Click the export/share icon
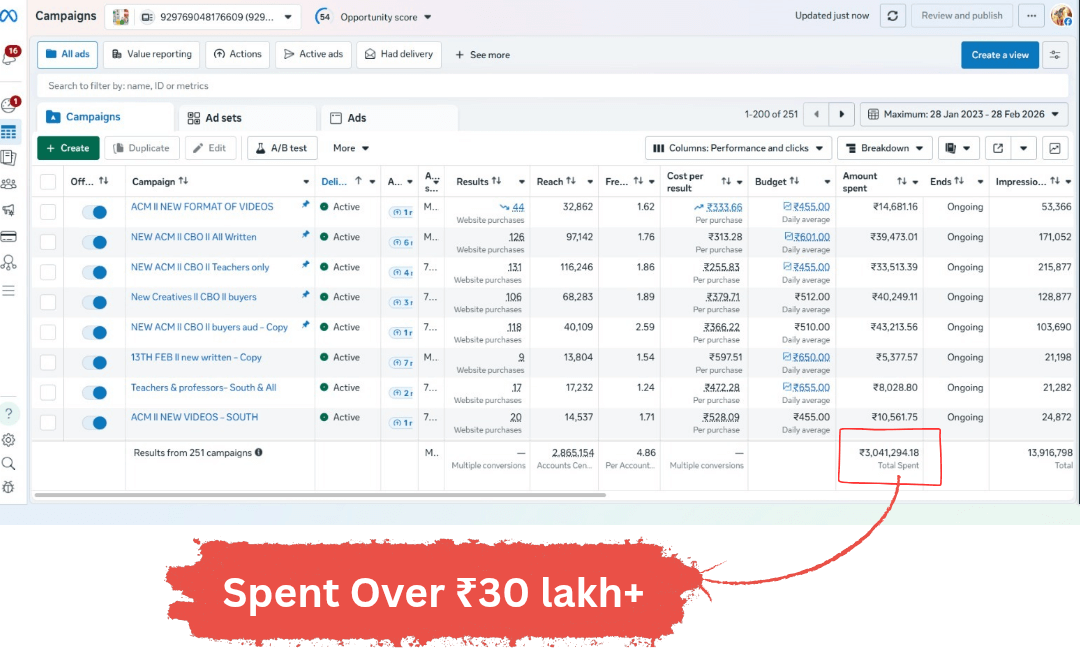This screenshot has width=1080, height=662. coord(997,148)
